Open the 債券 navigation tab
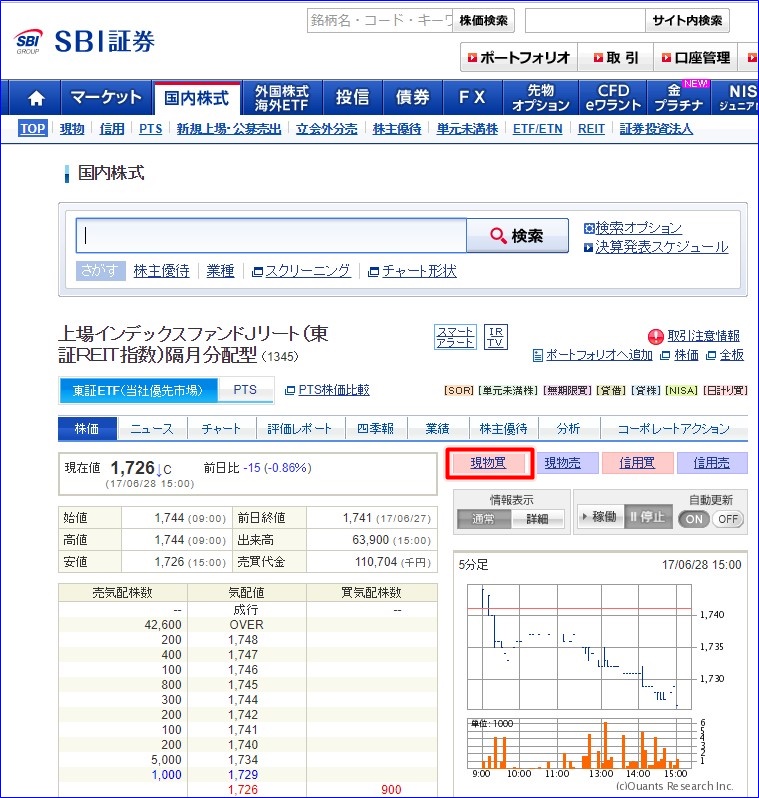The width and height of the screenshot is (759, 798). click(x=413, y=97)
